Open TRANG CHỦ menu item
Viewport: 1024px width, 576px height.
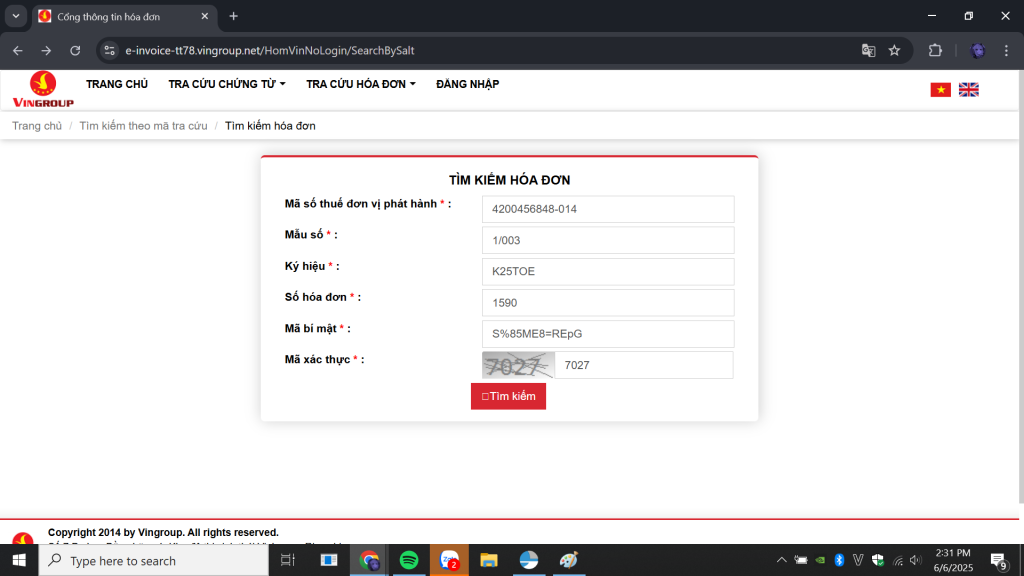(x=117, y=84)
